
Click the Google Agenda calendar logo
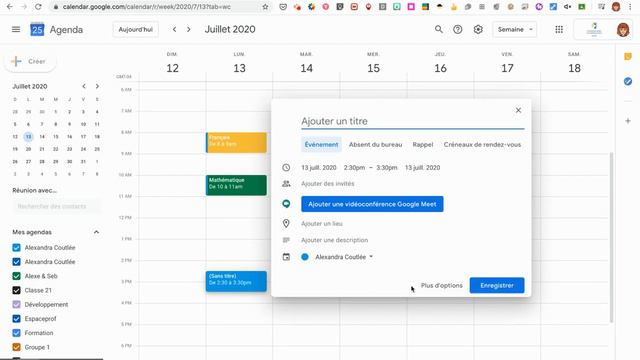tap(37, 29)
